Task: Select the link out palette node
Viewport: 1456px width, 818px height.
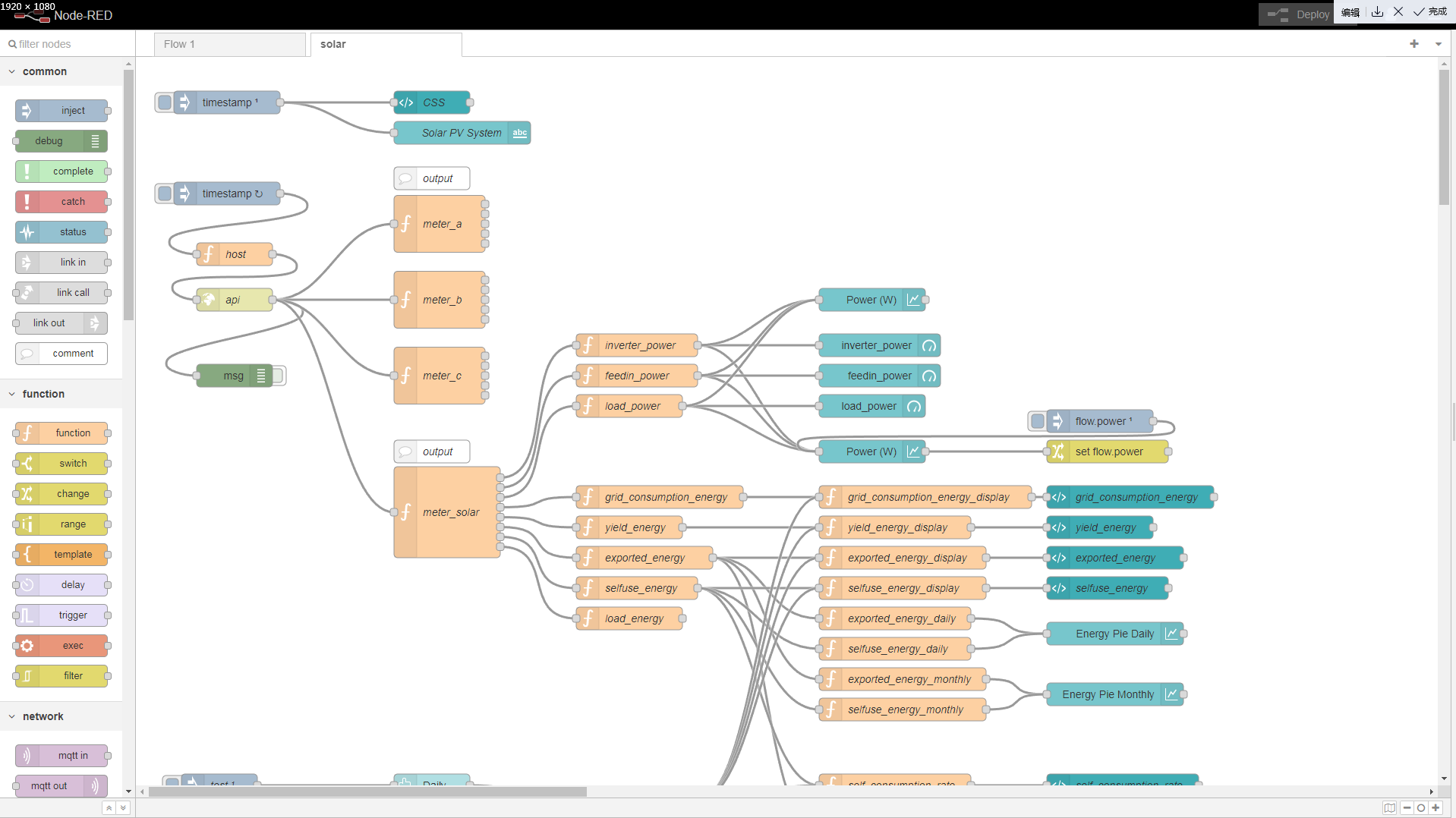Action: point(61,323)
